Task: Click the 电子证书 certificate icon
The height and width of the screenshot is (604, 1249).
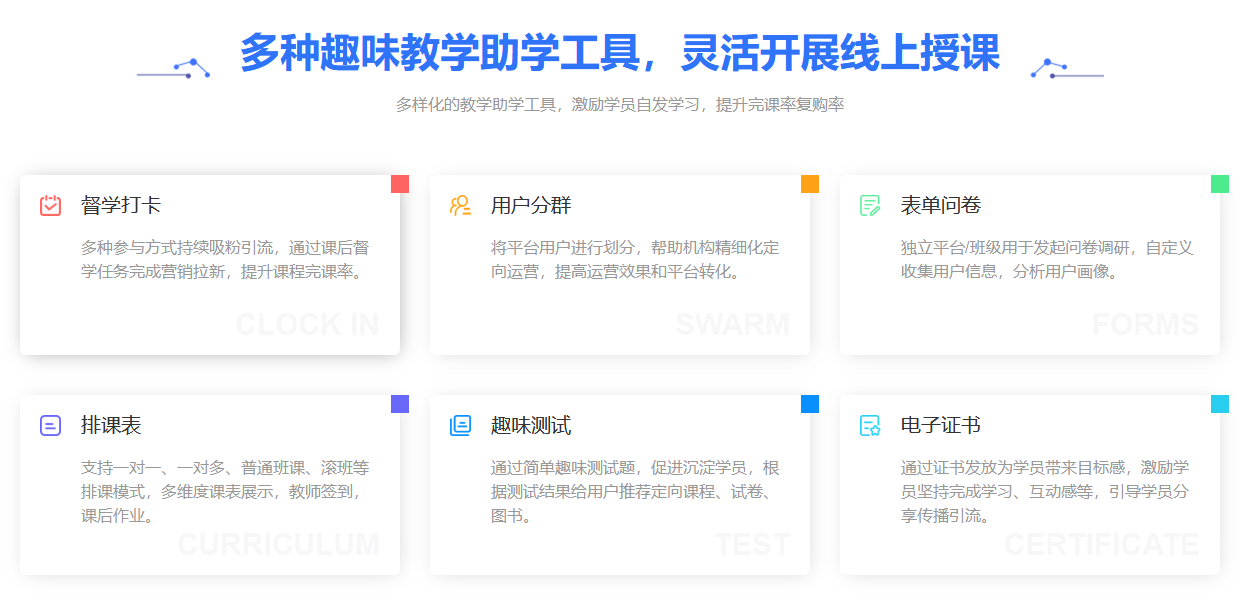Action: (868, 424)
